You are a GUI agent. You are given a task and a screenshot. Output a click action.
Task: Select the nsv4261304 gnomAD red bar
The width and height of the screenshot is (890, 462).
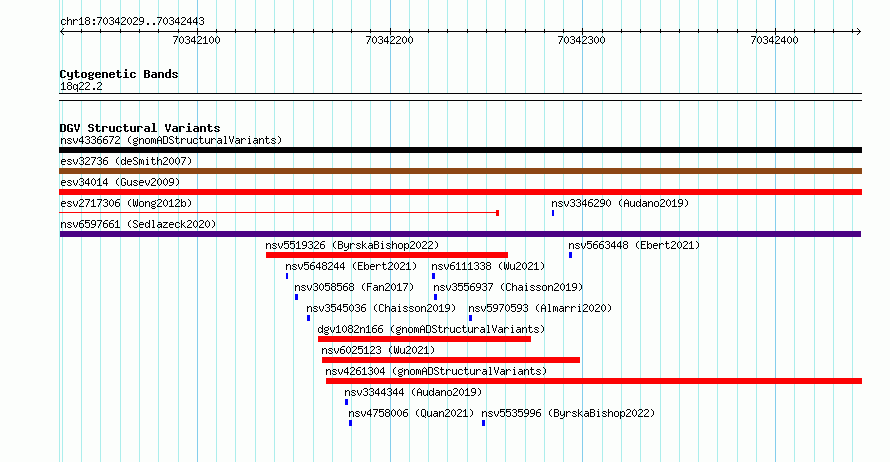point(594,381)
